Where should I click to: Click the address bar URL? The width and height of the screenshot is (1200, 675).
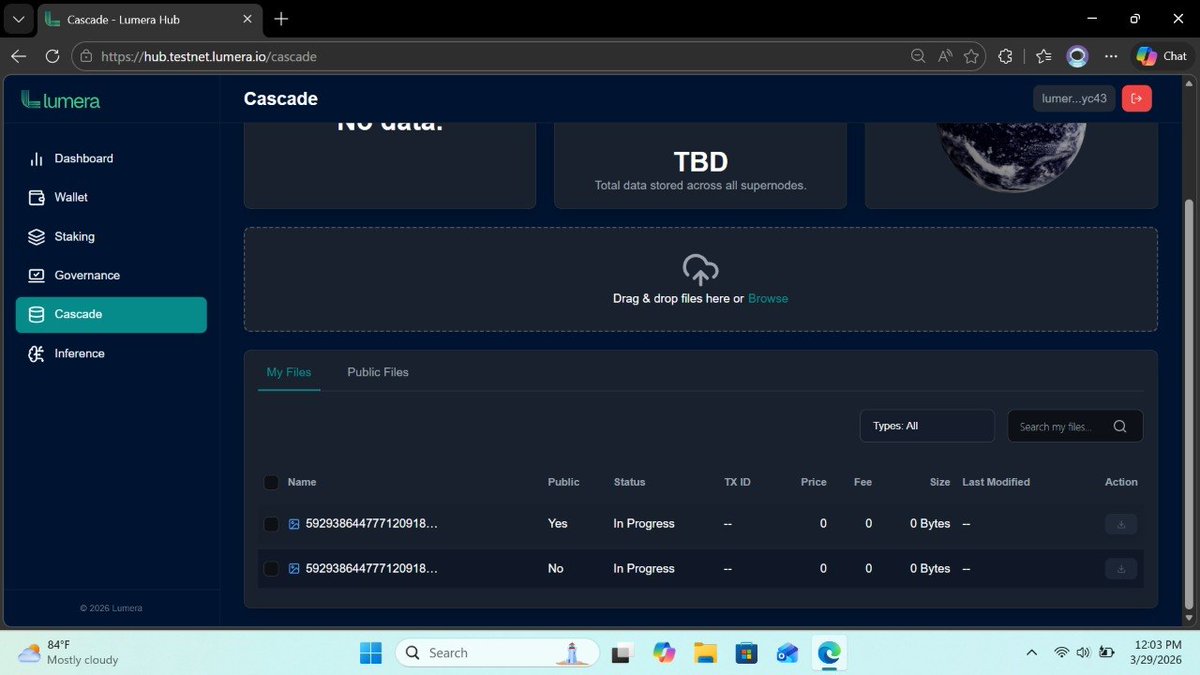(209, 57)
